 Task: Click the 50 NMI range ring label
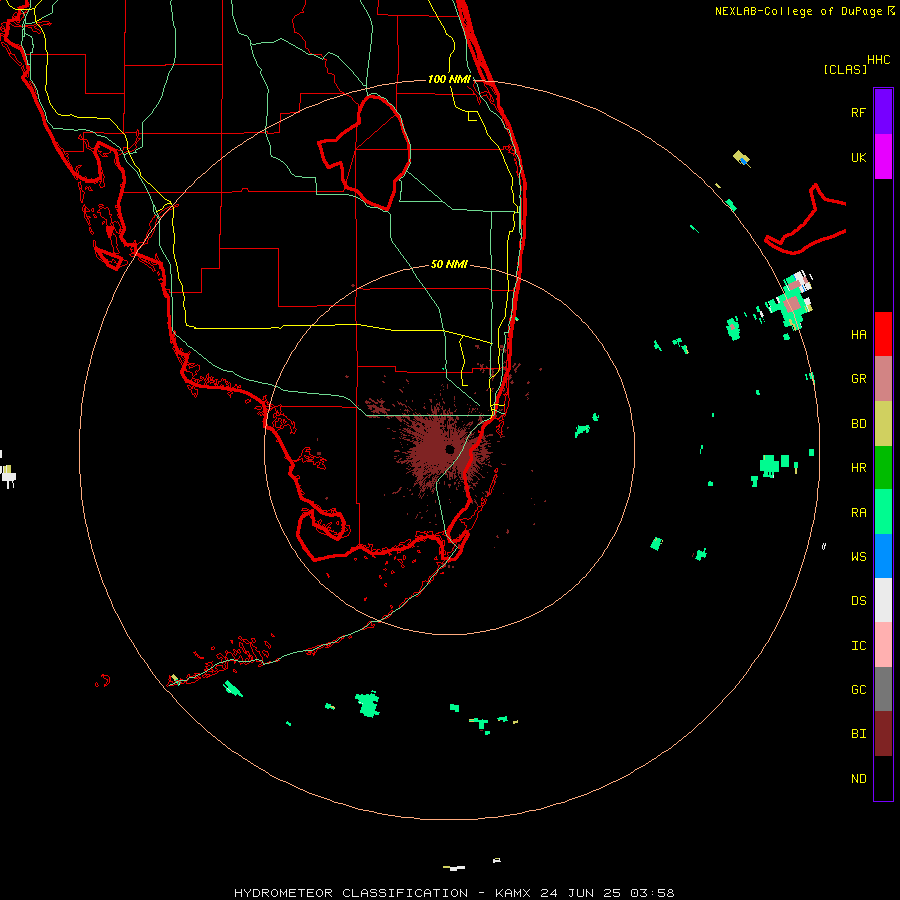449,264
